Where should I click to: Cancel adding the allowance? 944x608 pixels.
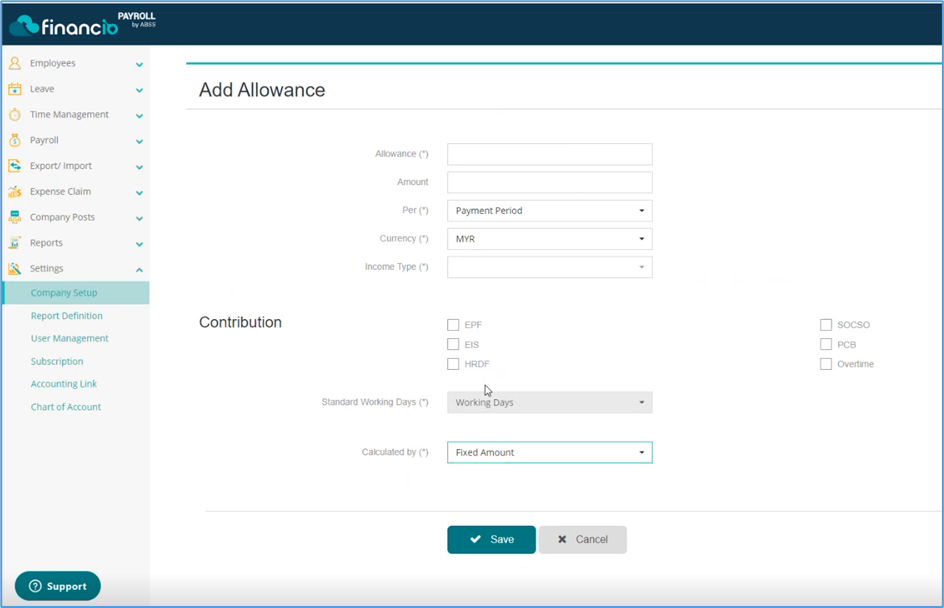(583, 539)
